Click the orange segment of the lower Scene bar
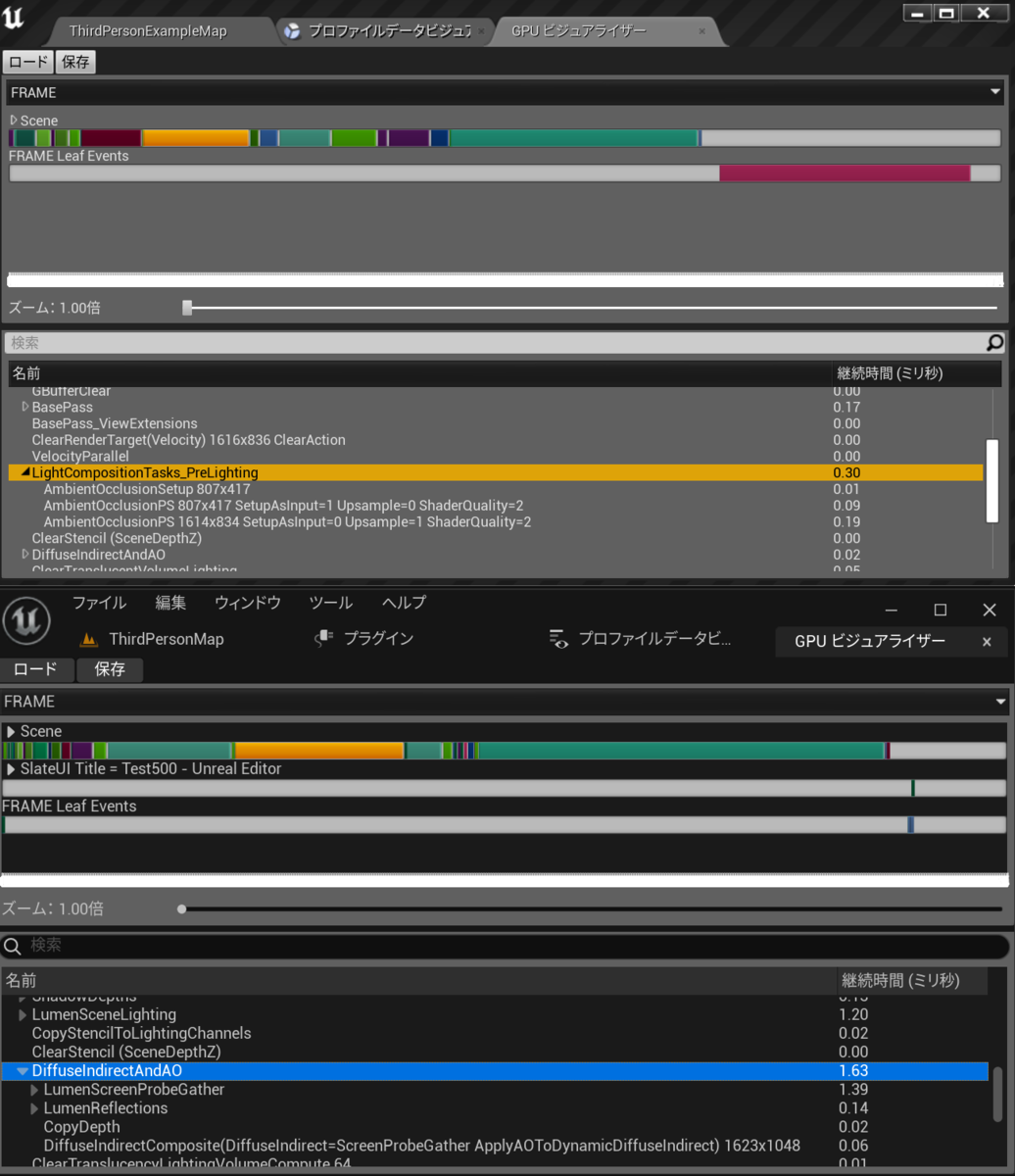Image resolution: width=1015 pixels, height=1176 pixels. [318, 751]
